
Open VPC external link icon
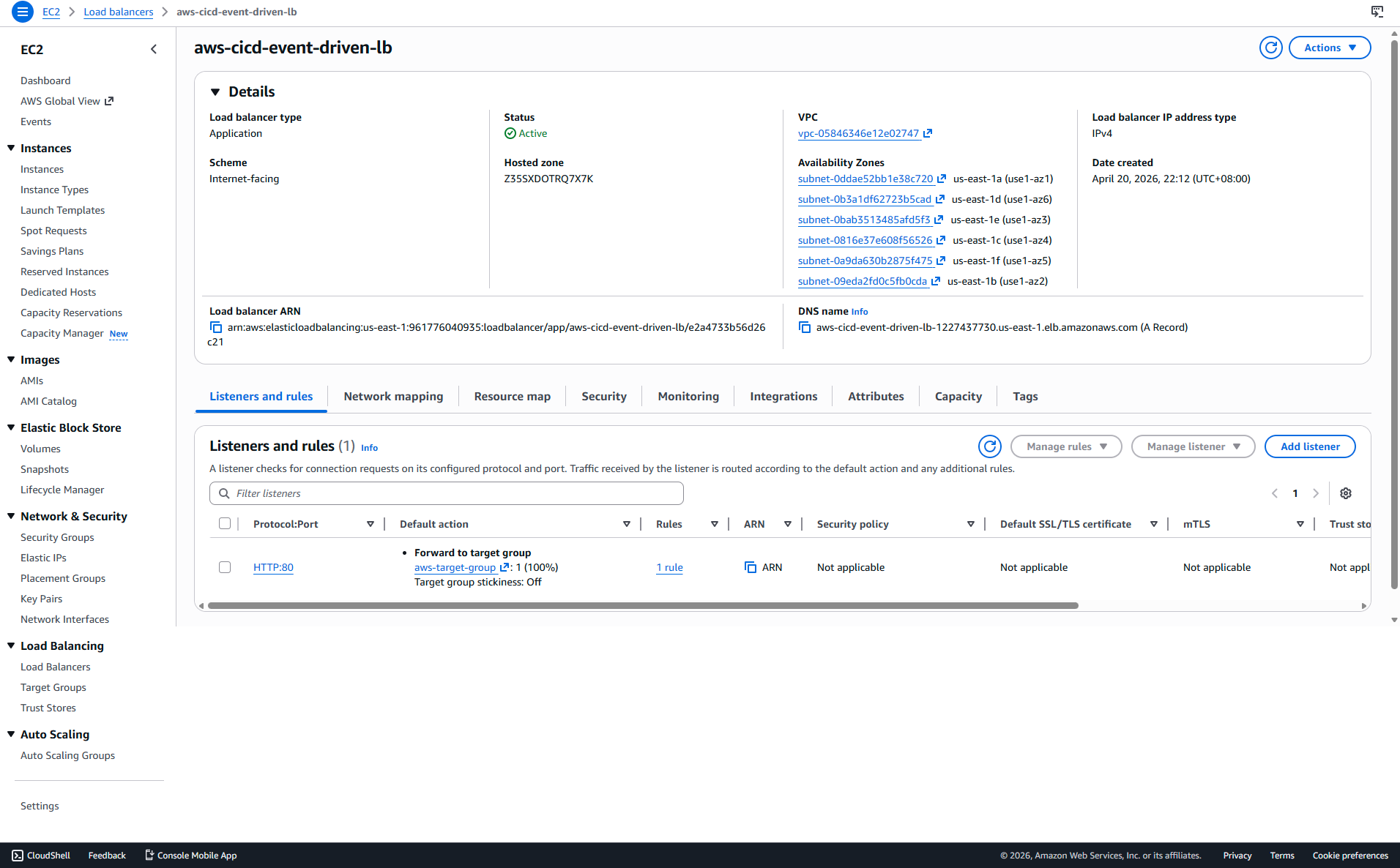928,133
